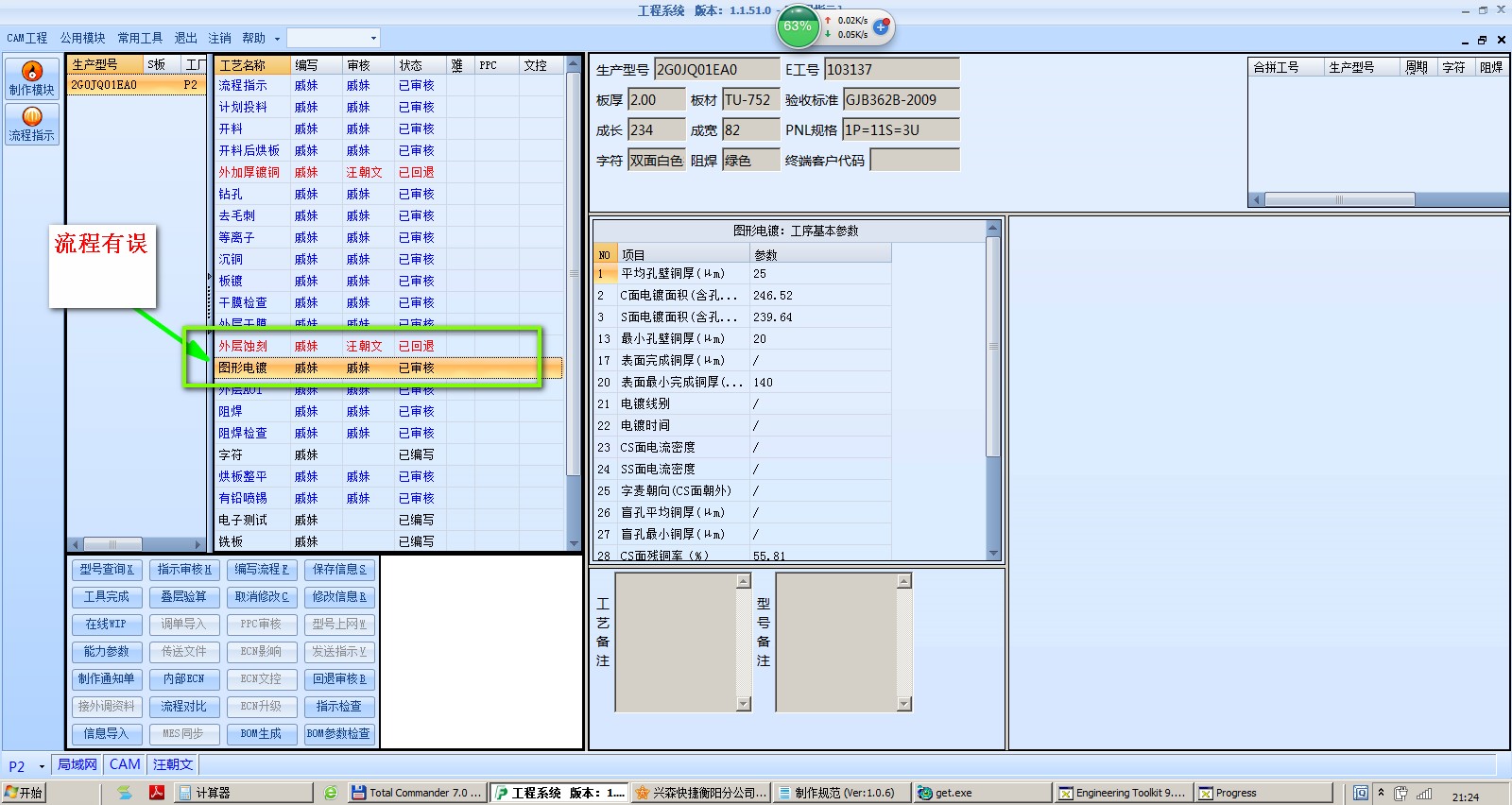The image size is (1512, 805).
Task: Open the Adobe PDF quick-launch icon
Action: coord(157,793)
